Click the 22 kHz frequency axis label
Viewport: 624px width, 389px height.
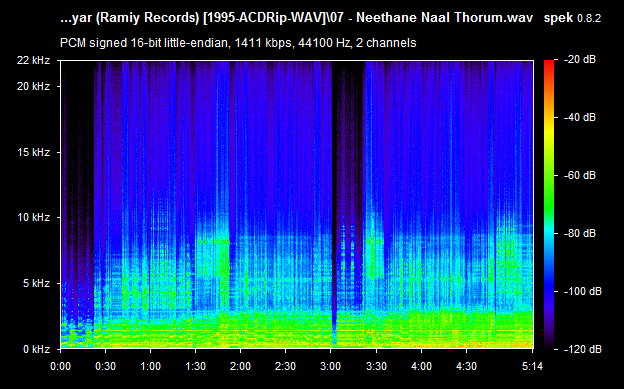[33, 61]
